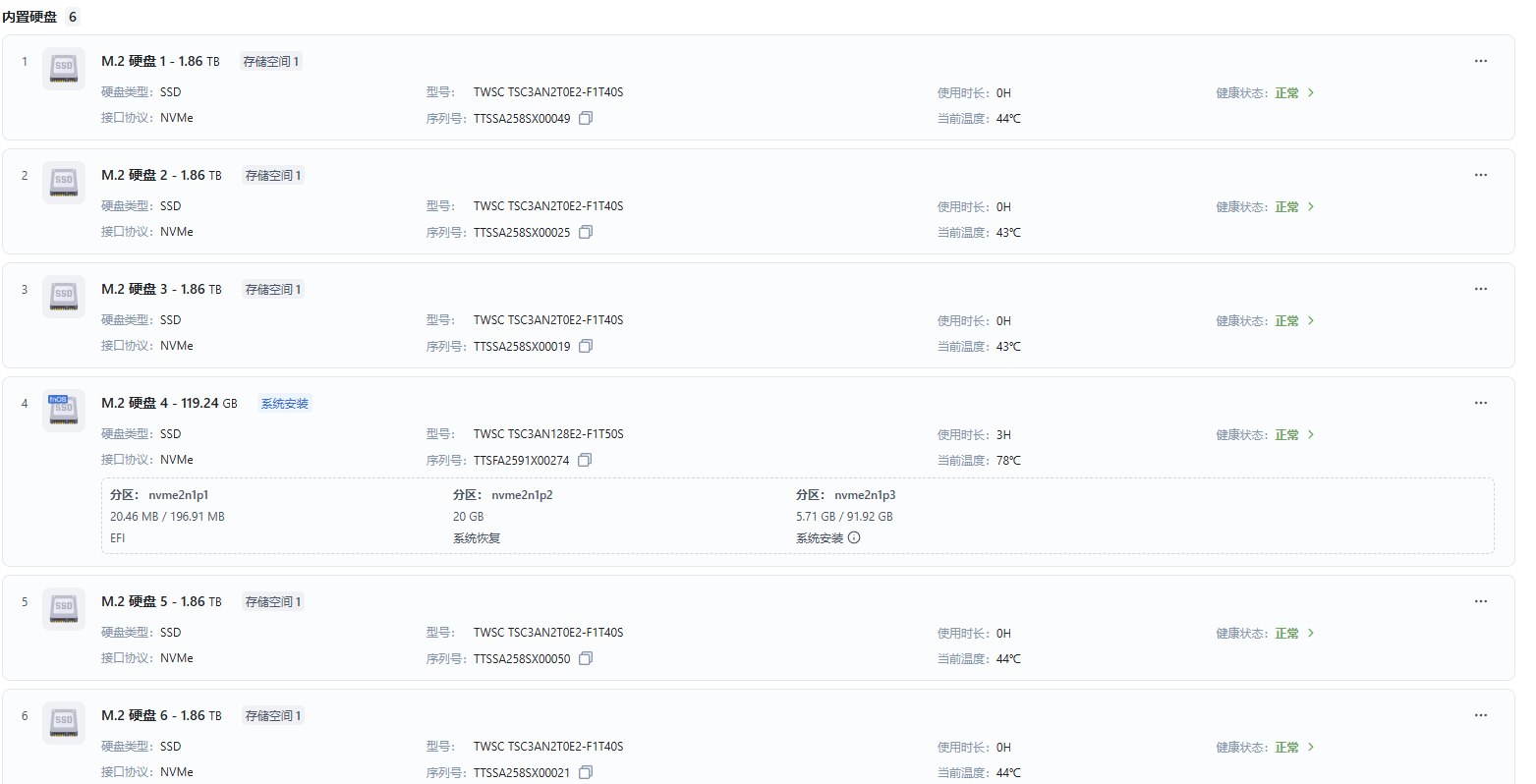
Task: View health status details of disk 5
Action: pos(1311,634)
